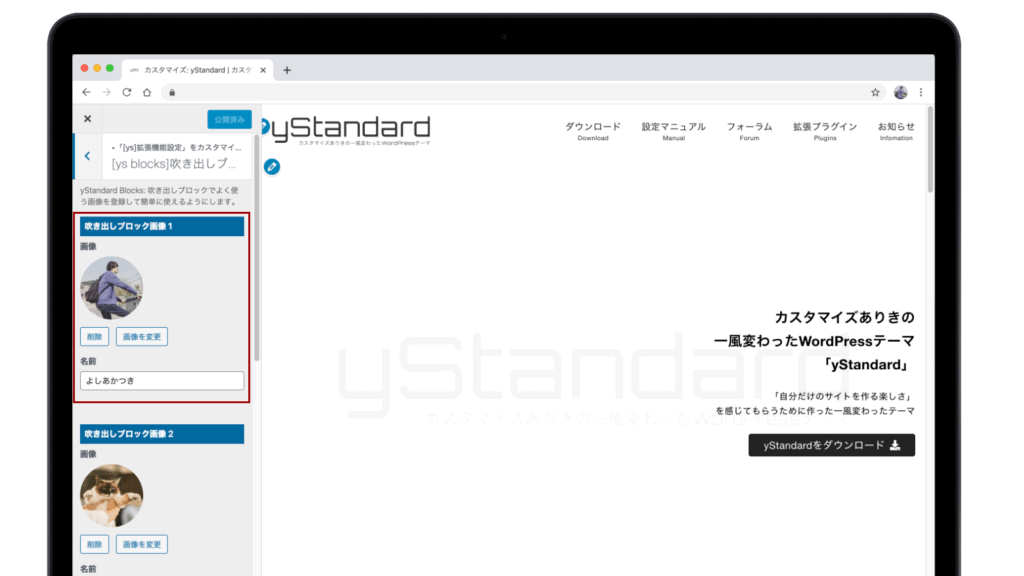
Task: Click the 名前 field containing よしあかつき
Action: tap(162, 381)
